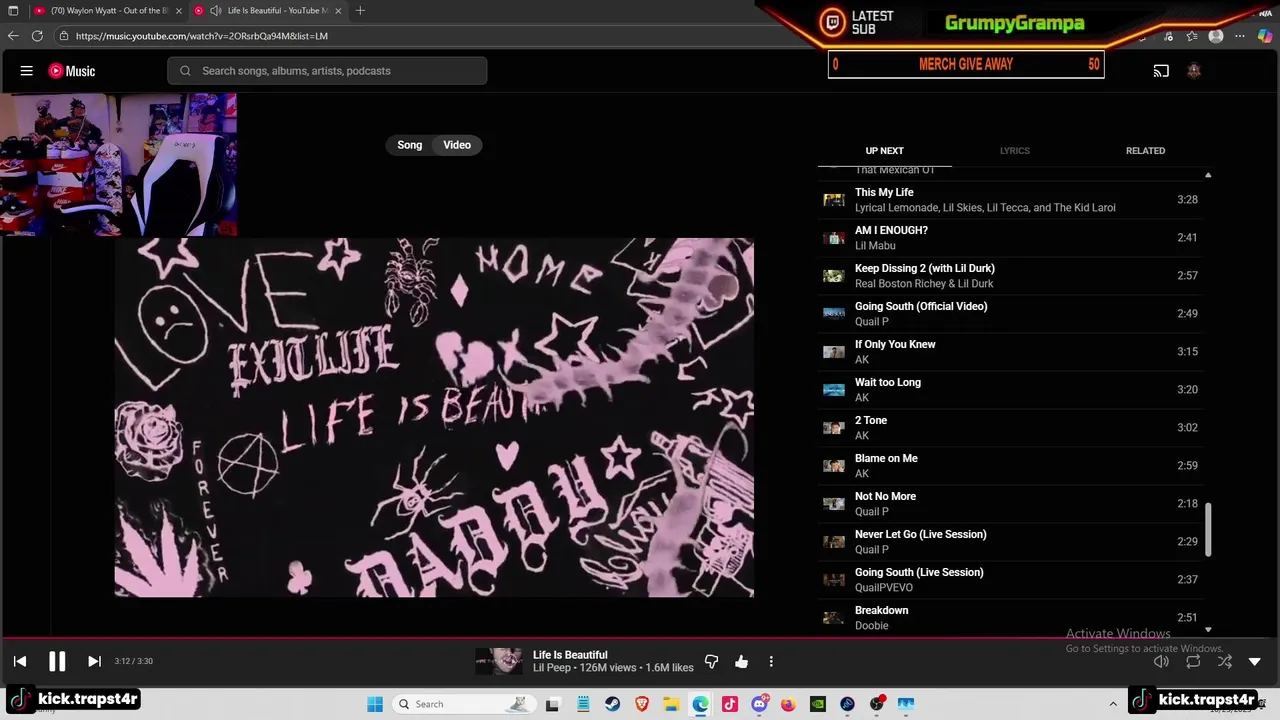Viewport: 1280px width, 720px height.
Task: Select the UP NEXT tab
Action: tap(884, 151)
